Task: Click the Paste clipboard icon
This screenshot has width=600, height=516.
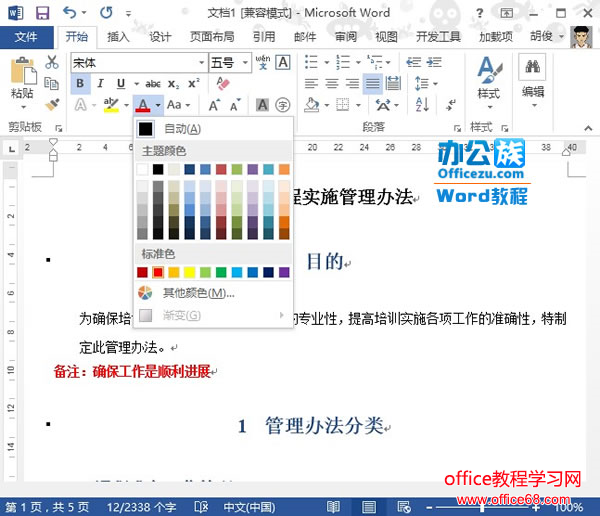Action: point(23,71)
